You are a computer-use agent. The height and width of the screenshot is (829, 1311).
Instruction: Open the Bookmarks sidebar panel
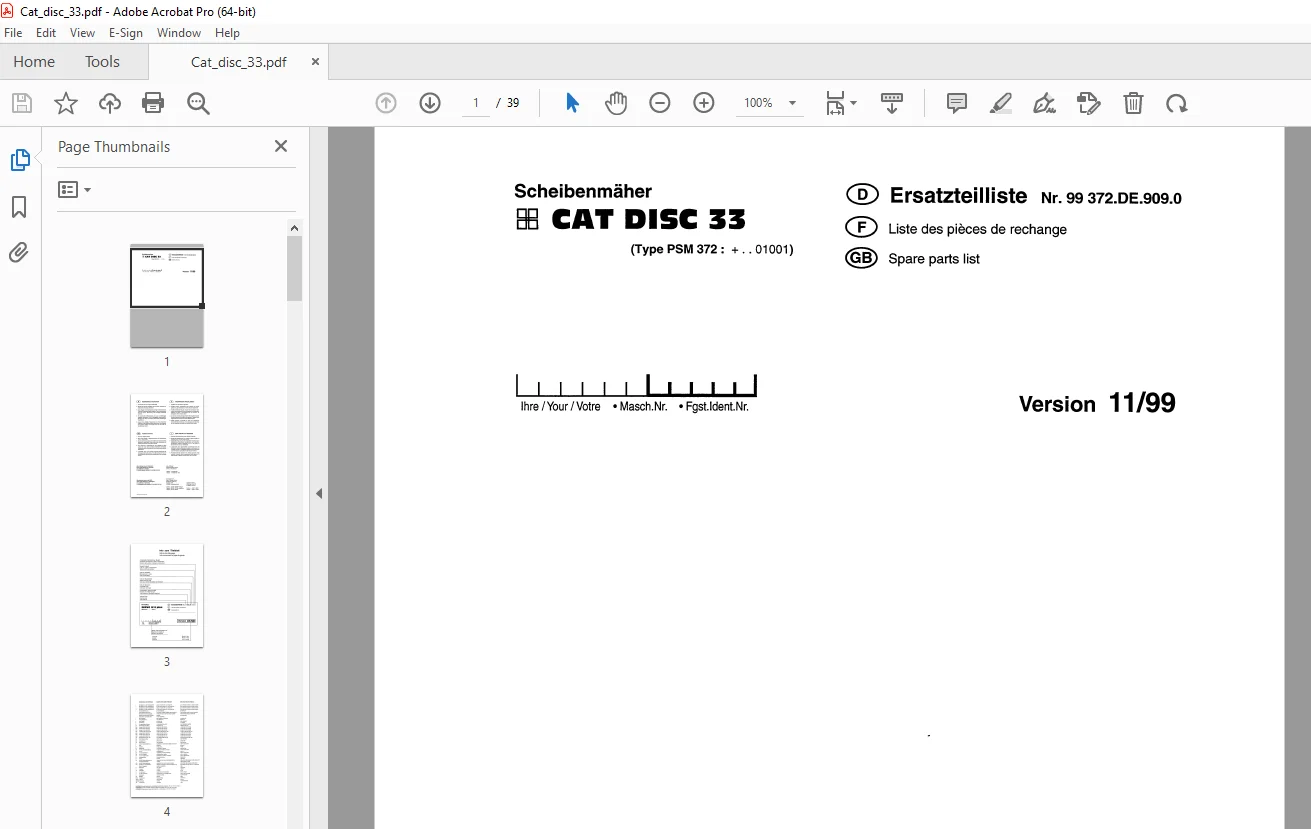click(19, 207)
